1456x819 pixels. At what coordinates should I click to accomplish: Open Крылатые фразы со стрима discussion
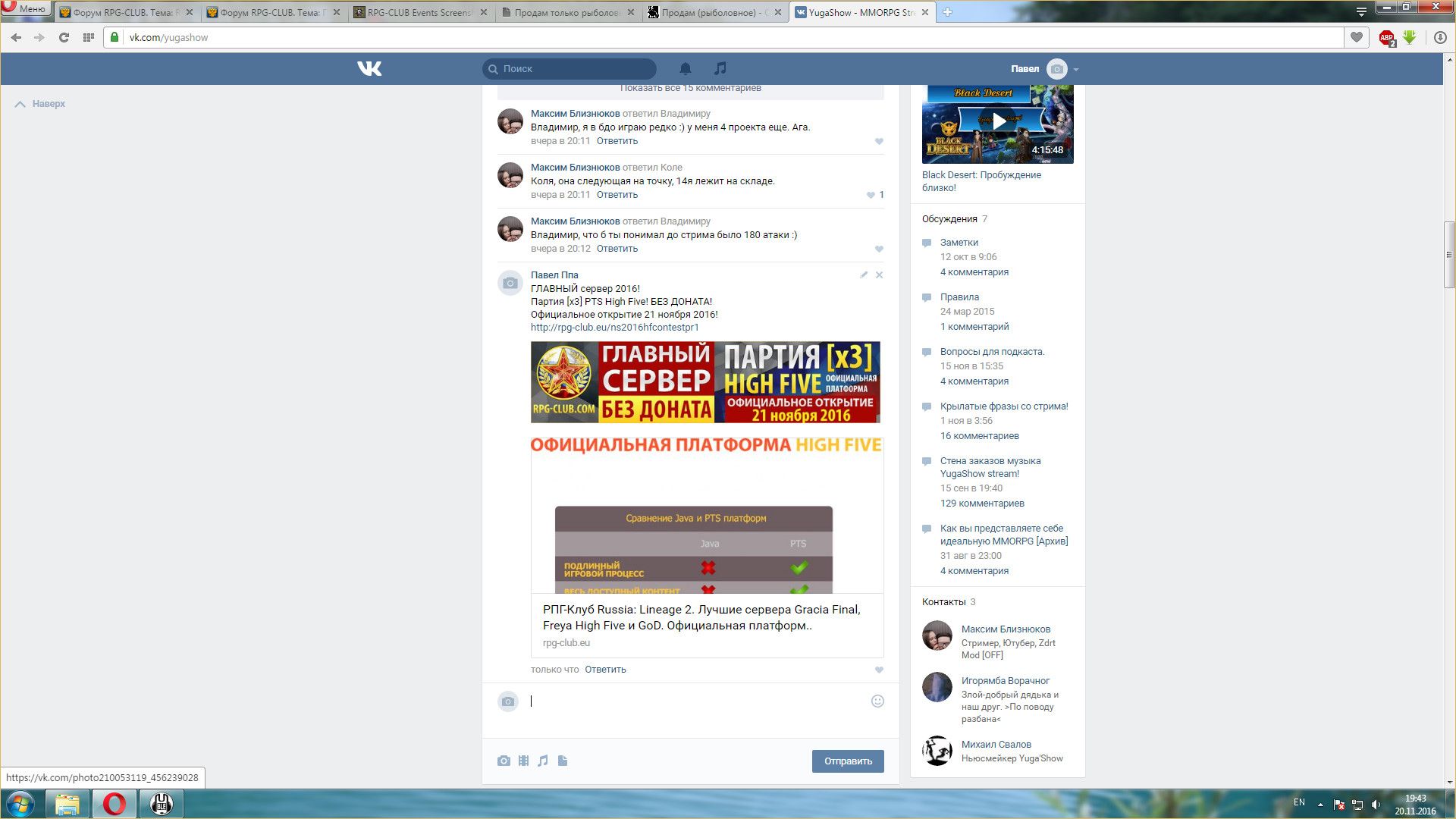point(1004,406)
